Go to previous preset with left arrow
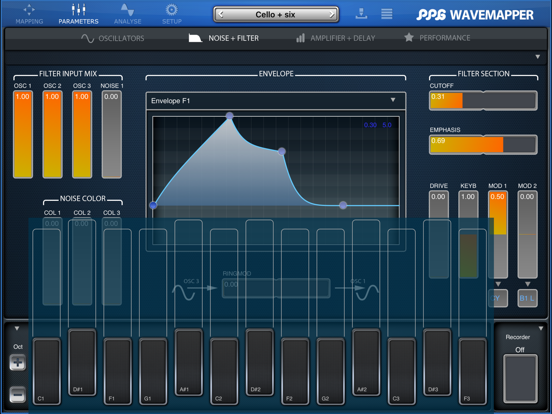552x414 pixels. tap(221, 14)
